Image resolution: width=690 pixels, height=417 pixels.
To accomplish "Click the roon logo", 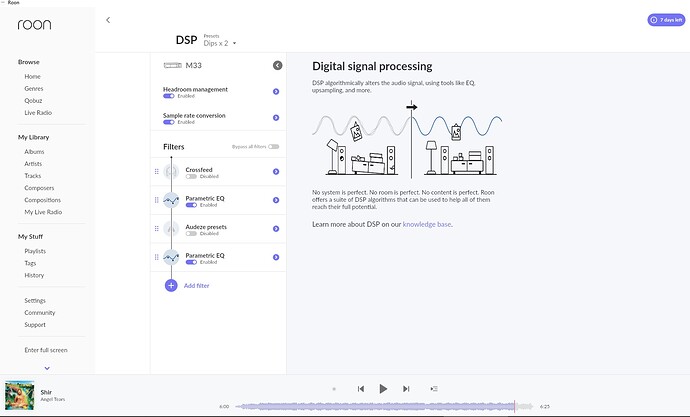I will coord(34,25).
